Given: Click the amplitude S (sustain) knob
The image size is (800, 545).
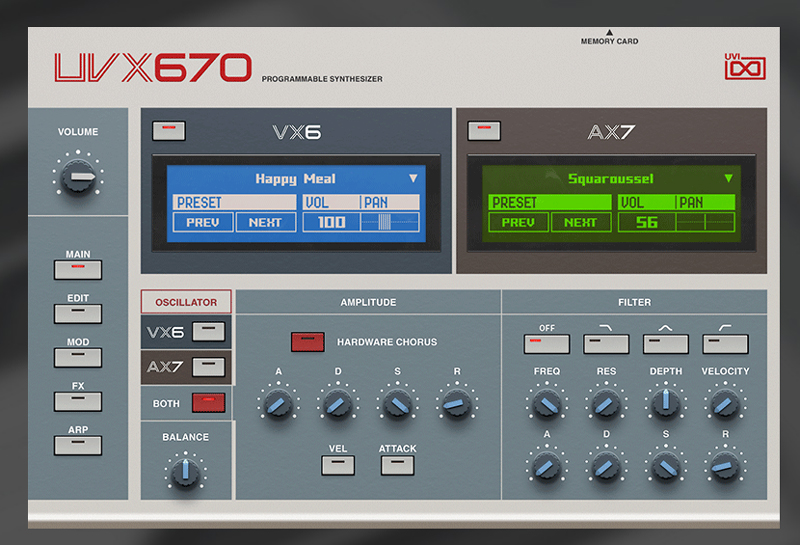Looking at the screenshot, I should (x=397, y=405).
